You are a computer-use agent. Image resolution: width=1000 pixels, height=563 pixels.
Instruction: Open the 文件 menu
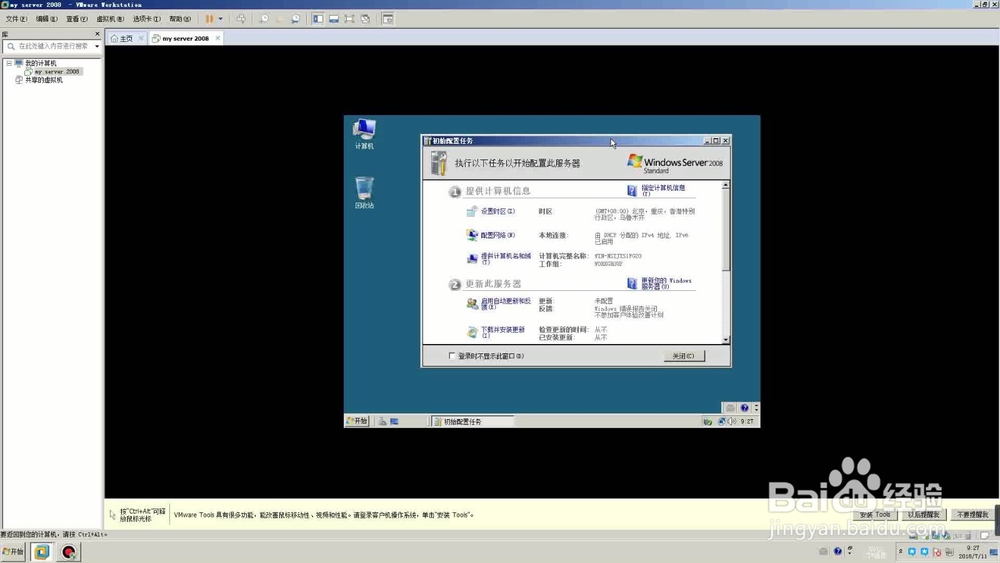pyautogui.click(x=16, y=19)
